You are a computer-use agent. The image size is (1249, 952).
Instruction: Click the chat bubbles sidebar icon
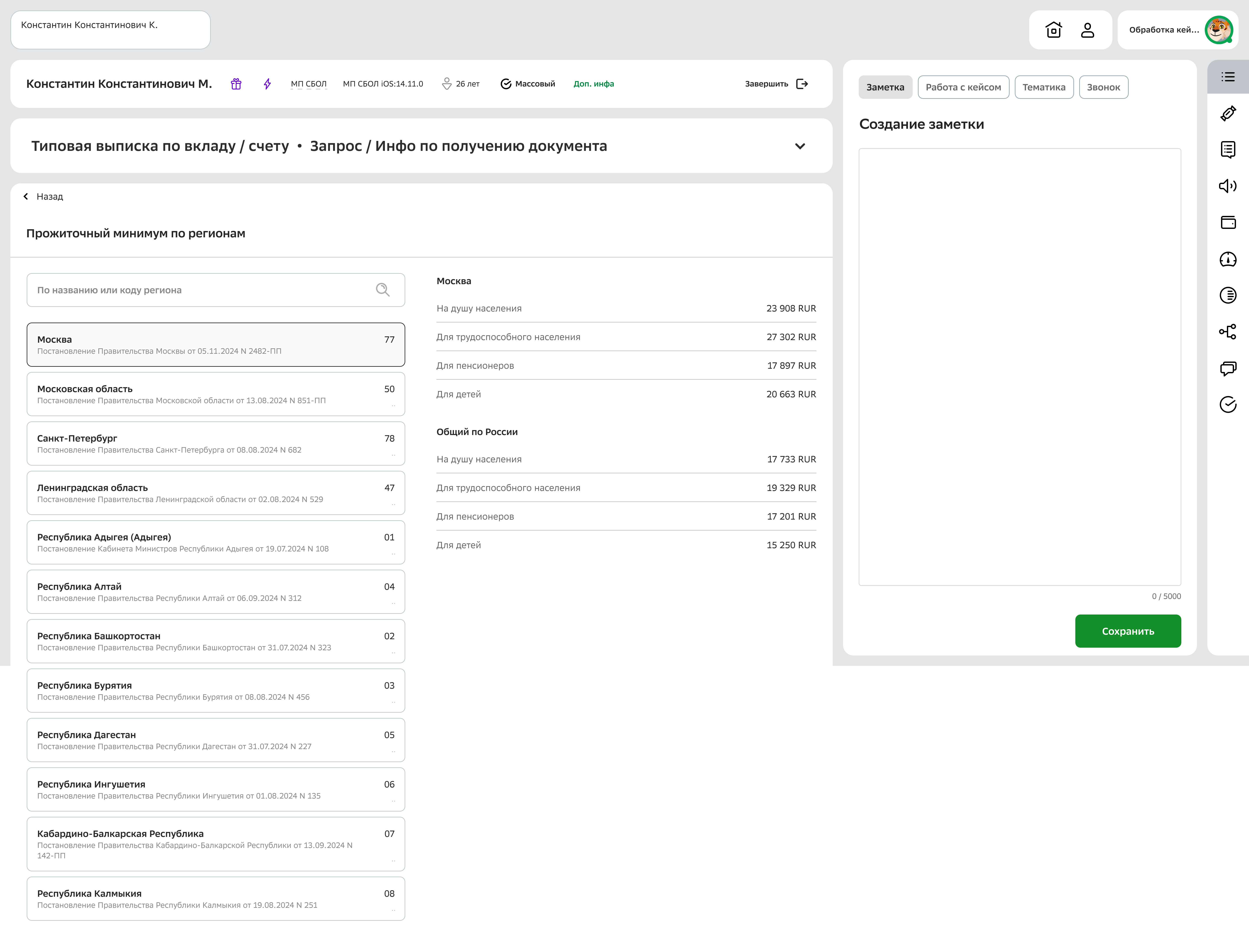1228,368
